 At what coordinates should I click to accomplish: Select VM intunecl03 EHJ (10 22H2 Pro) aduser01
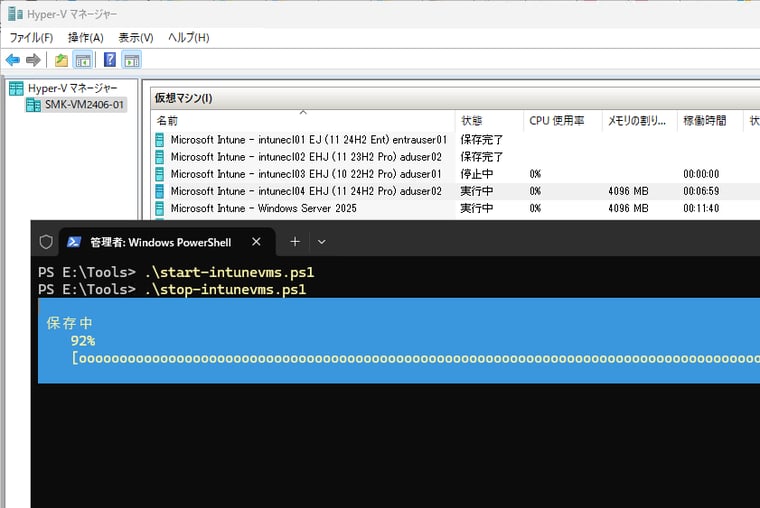coord(306,174)
